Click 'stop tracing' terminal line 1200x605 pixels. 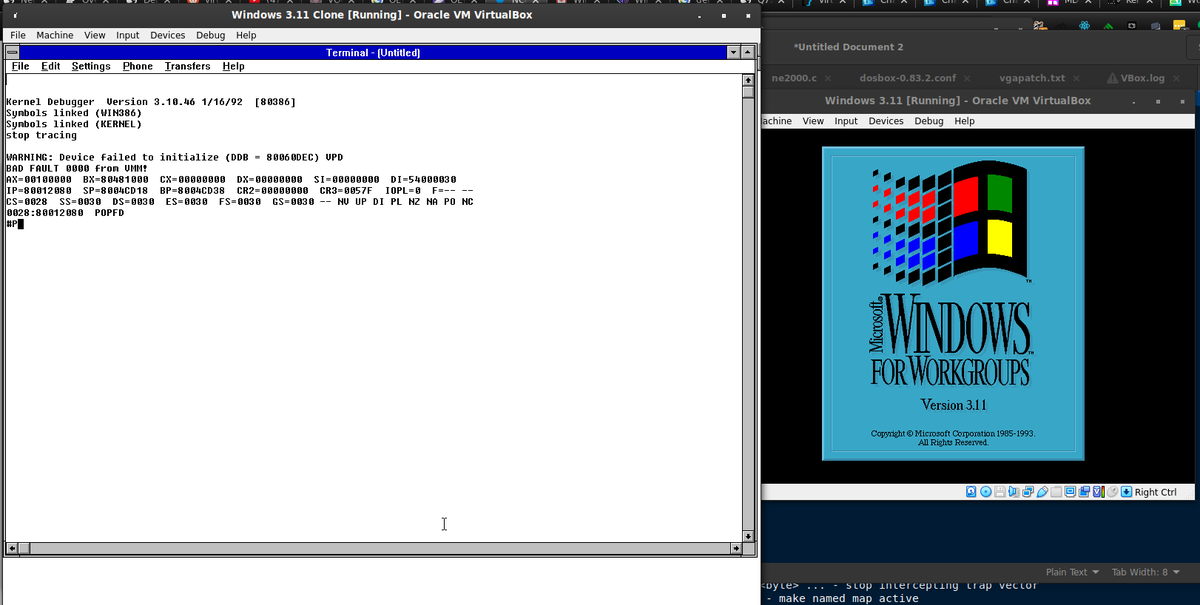41,135
